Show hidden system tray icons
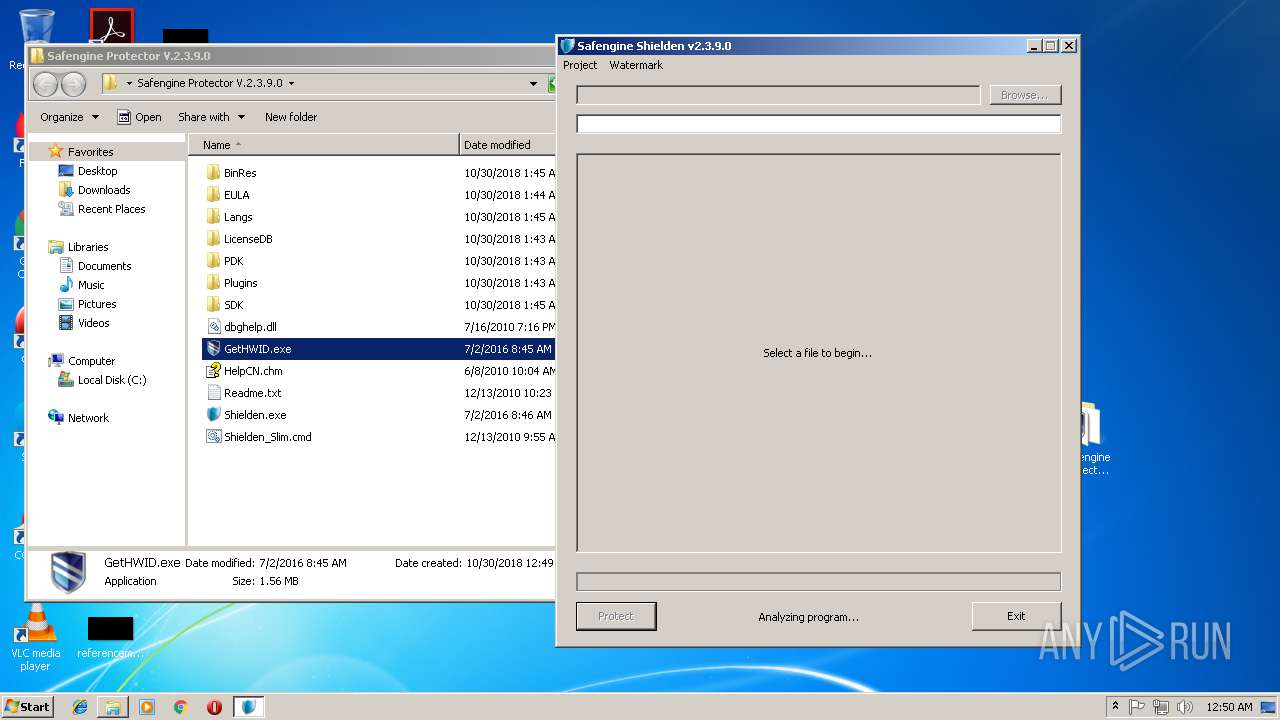Image resolution: width=1280 pixels, height=720 pixels. click(x=1115, y=707)
